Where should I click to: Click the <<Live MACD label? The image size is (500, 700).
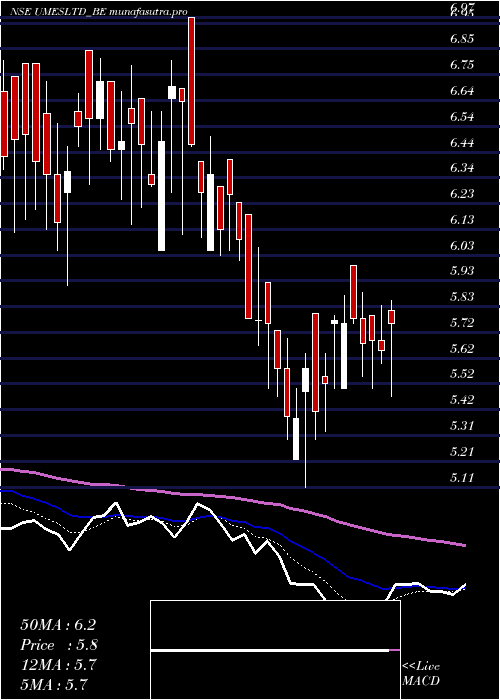click(421, 674)
